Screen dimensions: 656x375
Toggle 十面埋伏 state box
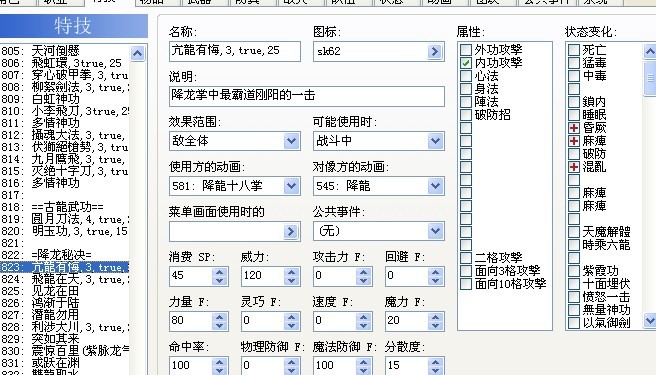[574, 283]
